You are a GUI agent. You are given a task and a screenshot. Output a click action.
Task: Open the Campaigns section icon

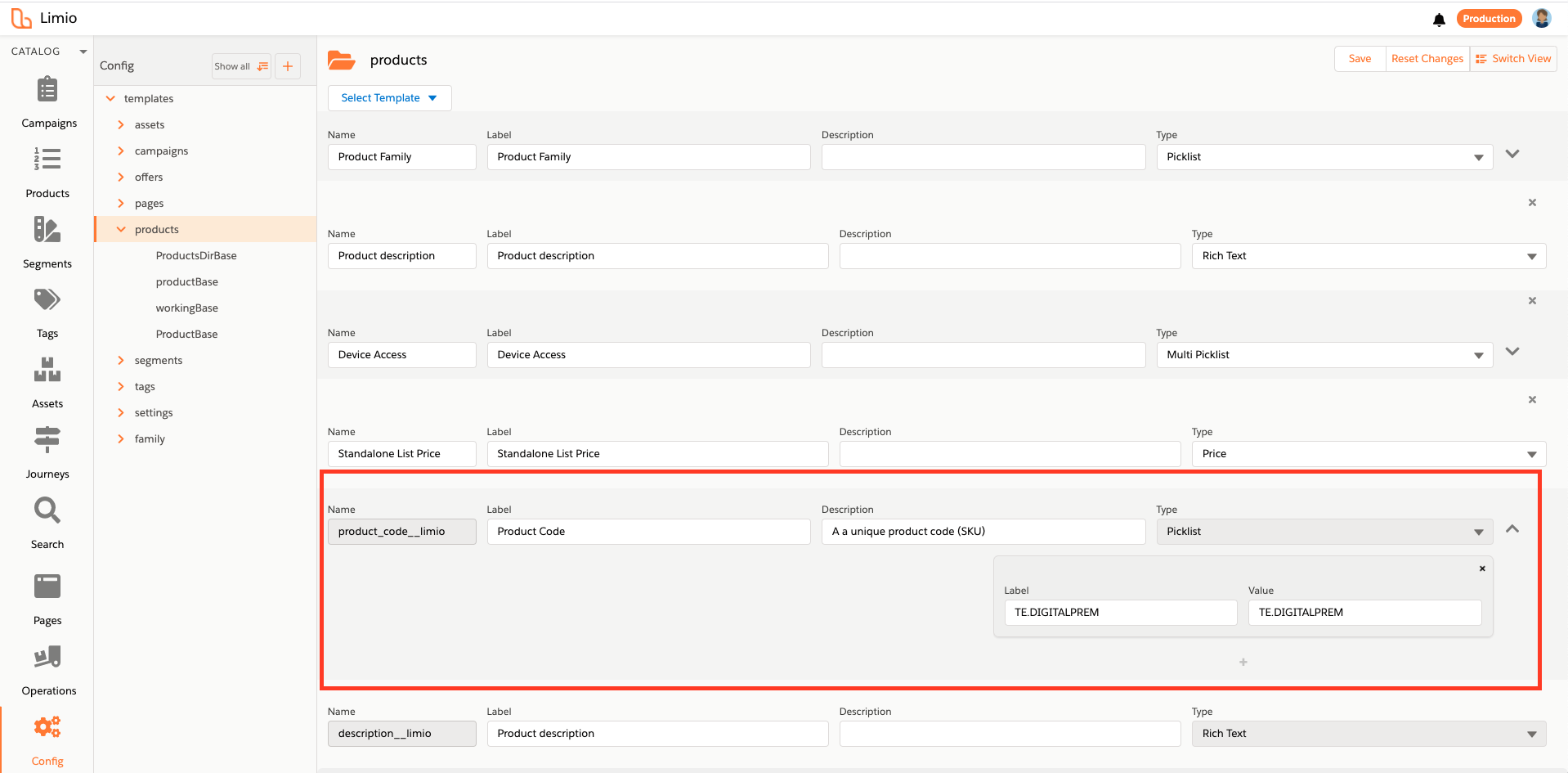click(47, 89)
